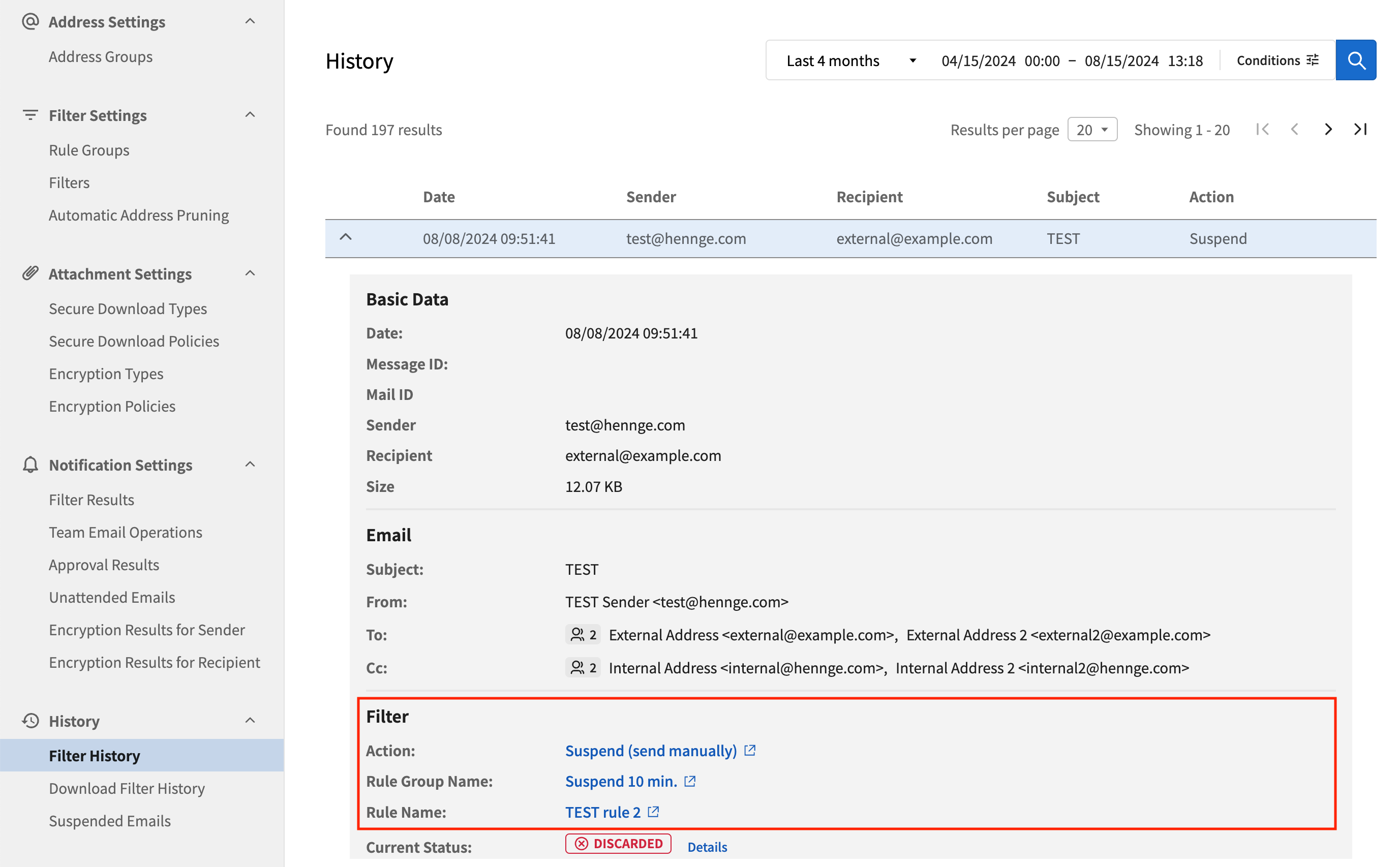Open Download Filter History
This screenshot has width=1400, height=867.
127,788
